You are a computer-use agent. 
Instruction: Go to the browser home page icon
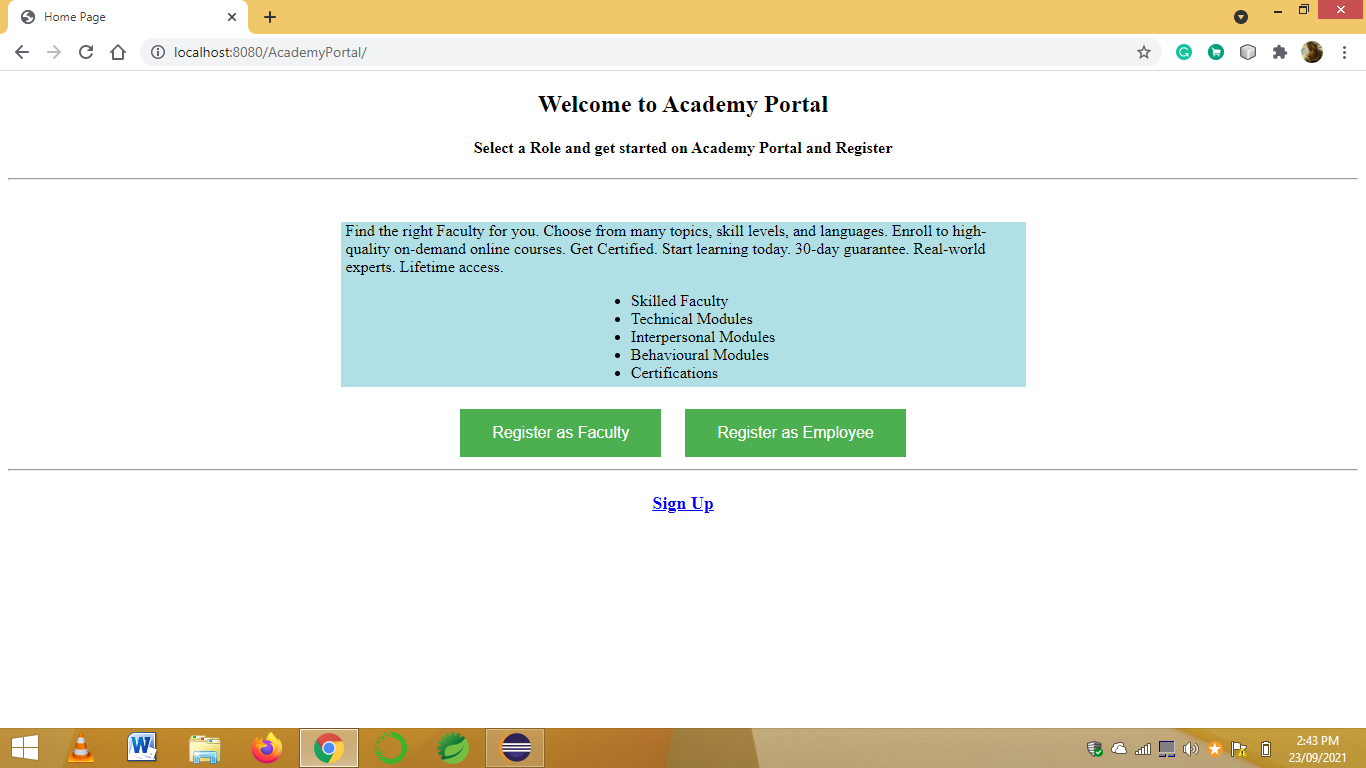[118, 52]
